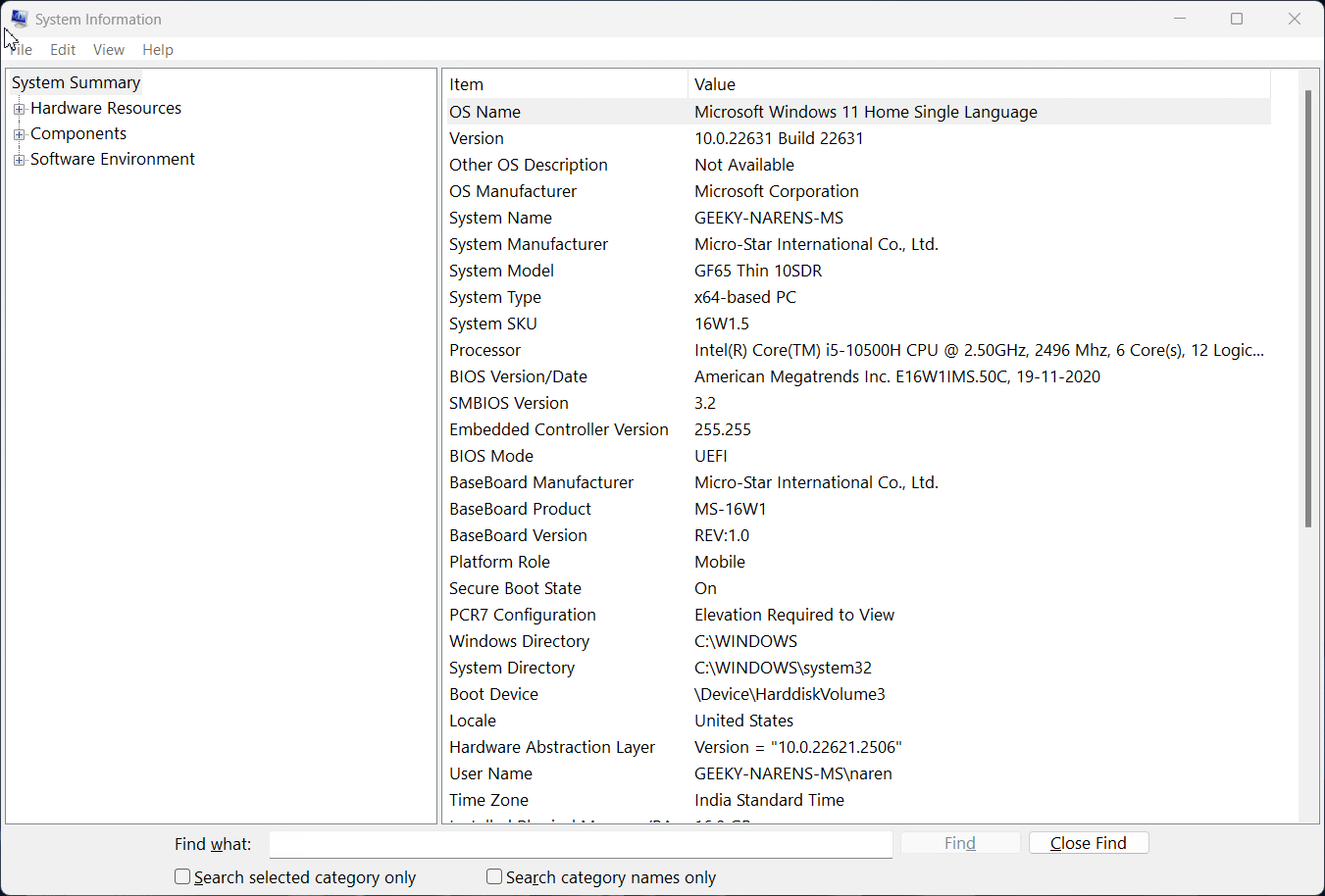Click the MS-16W1 baseboard value
Screen dimensions: 1325x896
pyautogui.click(x=731, y=509)
